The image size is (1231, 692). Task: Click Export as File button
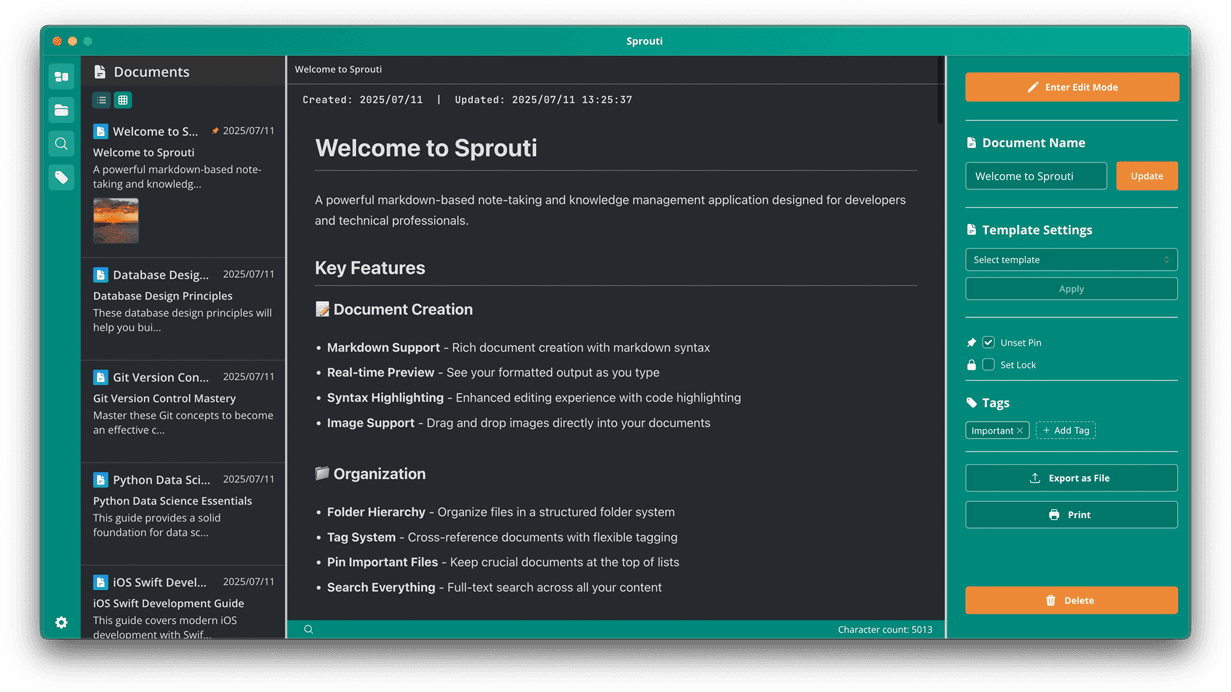(1072, 478)
